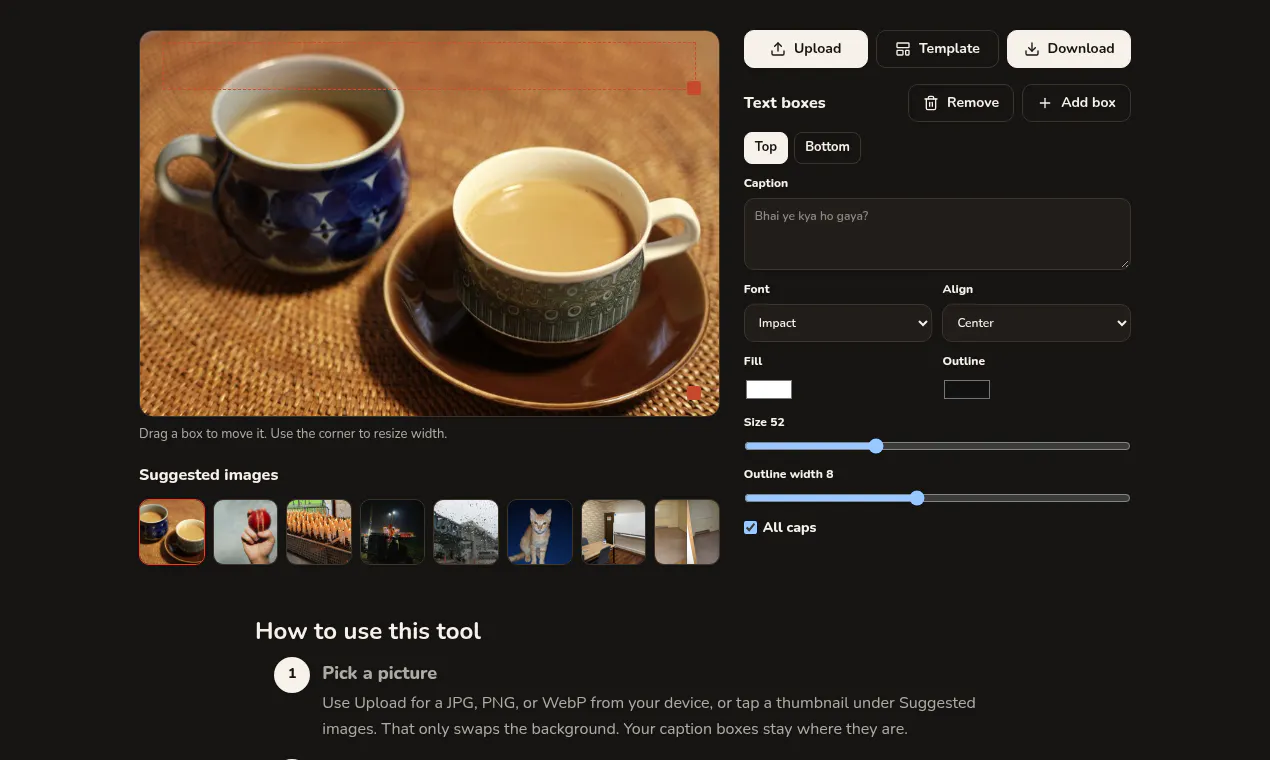Open the Align dropdown showing Center
1270x760 pixels.
pos(1036,323)
